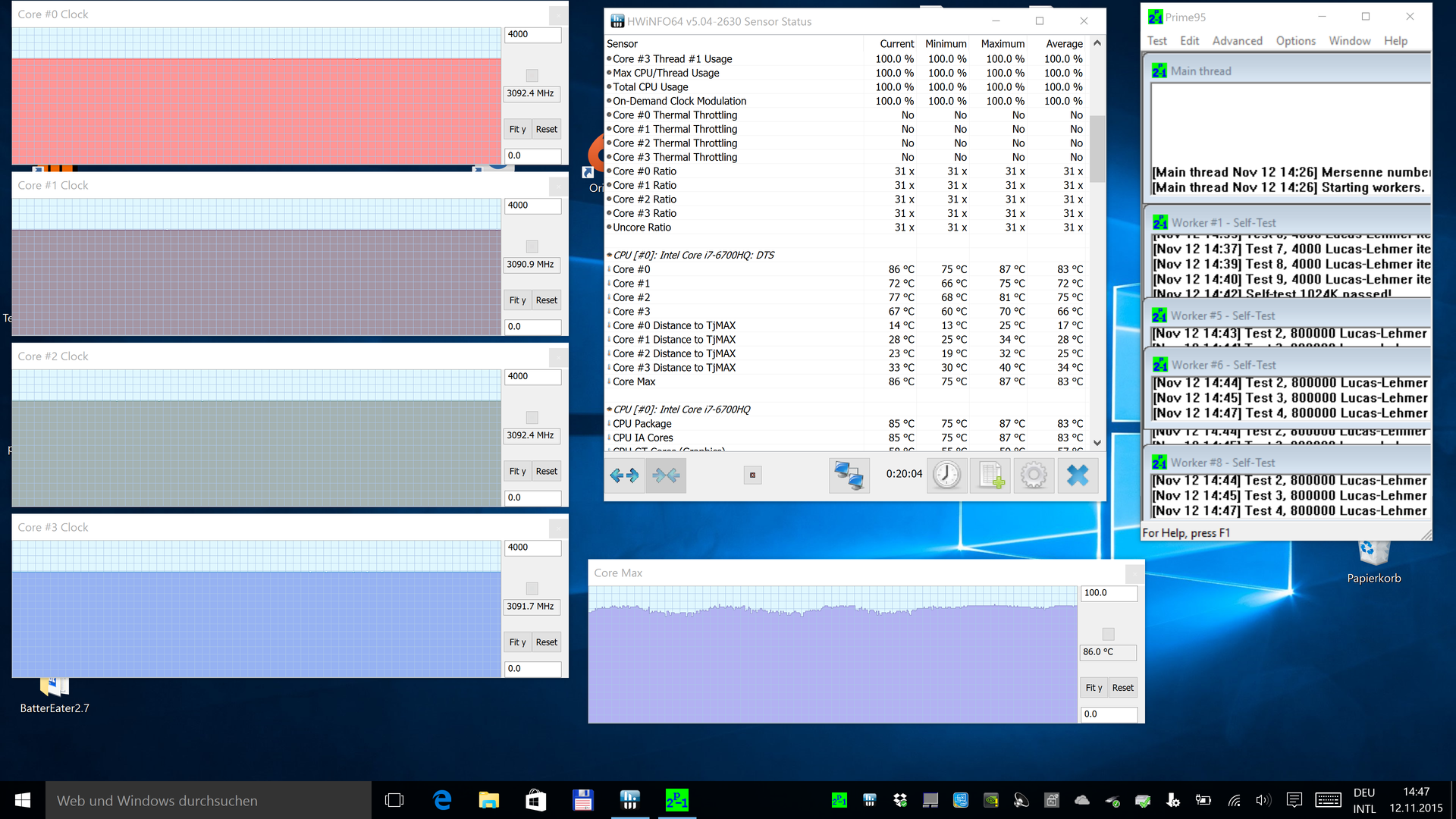Click the shrink-view inward arrows icon in HWiNFO
Screen dimensions: 1456x819
[666, 475]
